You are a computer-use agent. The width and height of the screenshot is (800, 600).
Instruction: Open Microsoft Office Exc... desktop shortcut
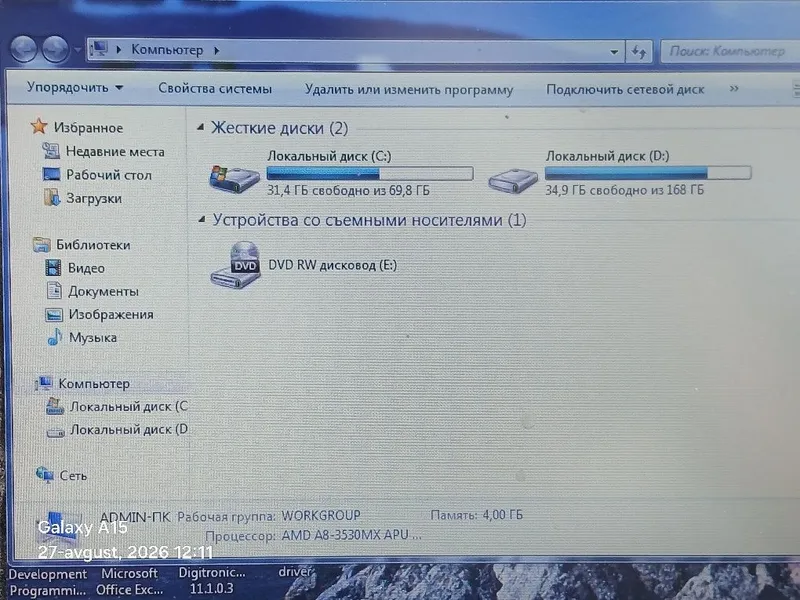pyautogui.click(x=130, y=582)
